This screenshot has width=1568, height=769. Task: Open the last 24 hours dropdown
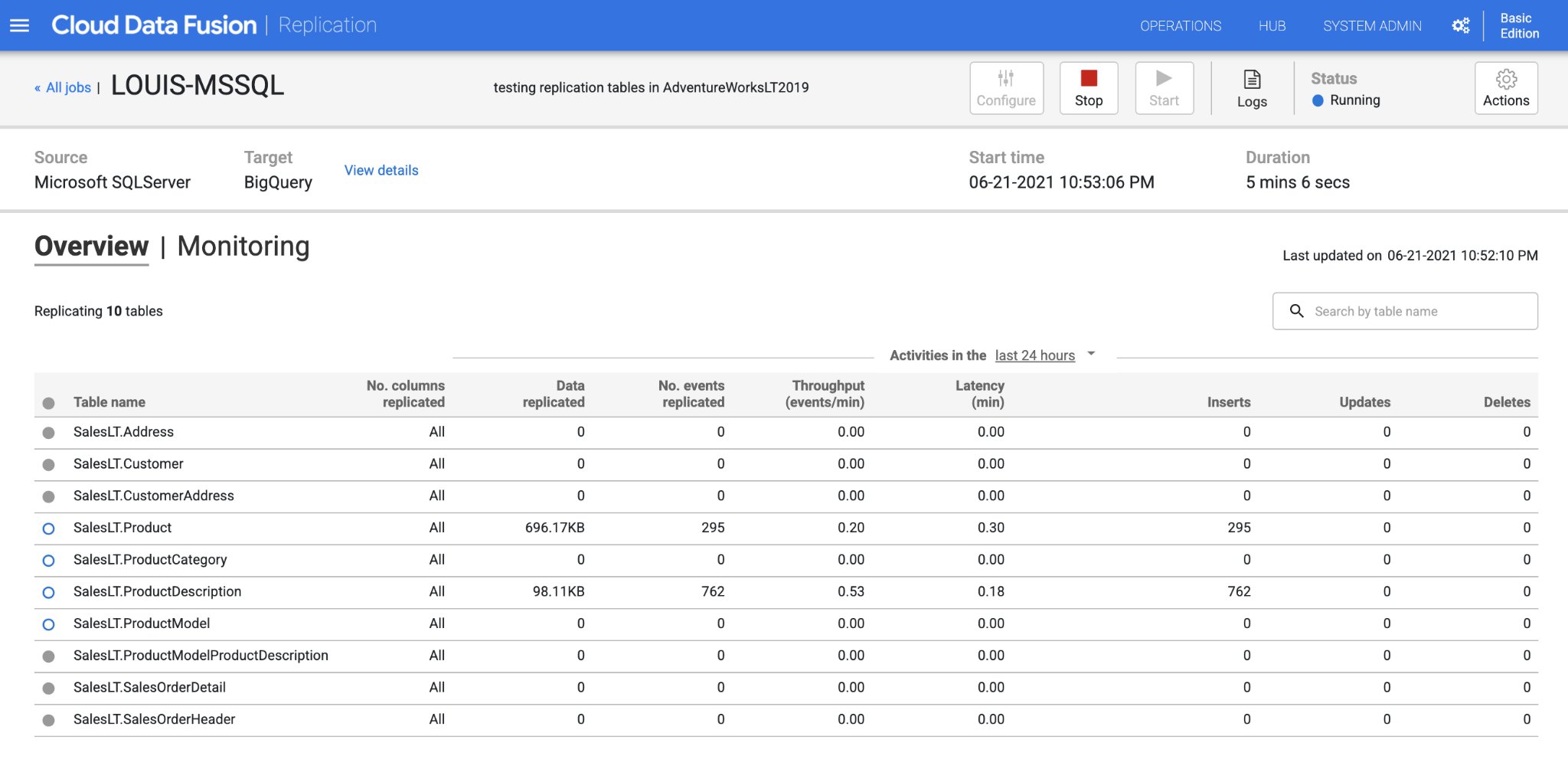(1034, 355)
